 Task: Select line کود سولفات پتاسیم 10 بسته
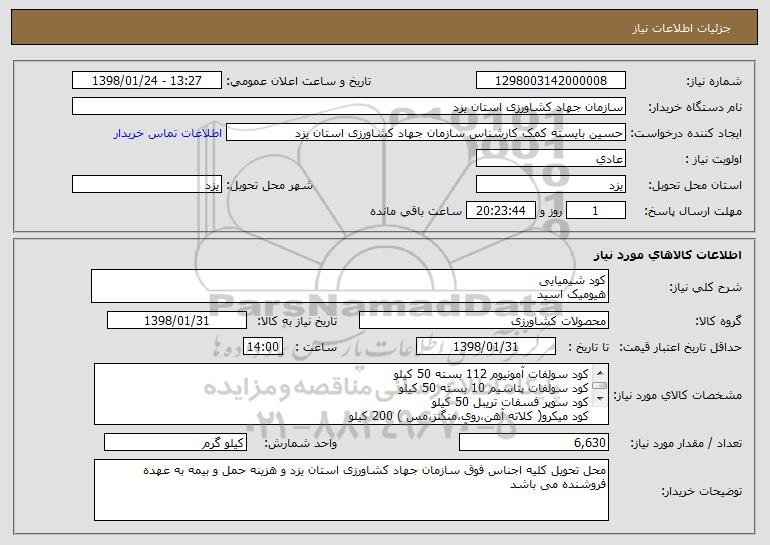493,388
